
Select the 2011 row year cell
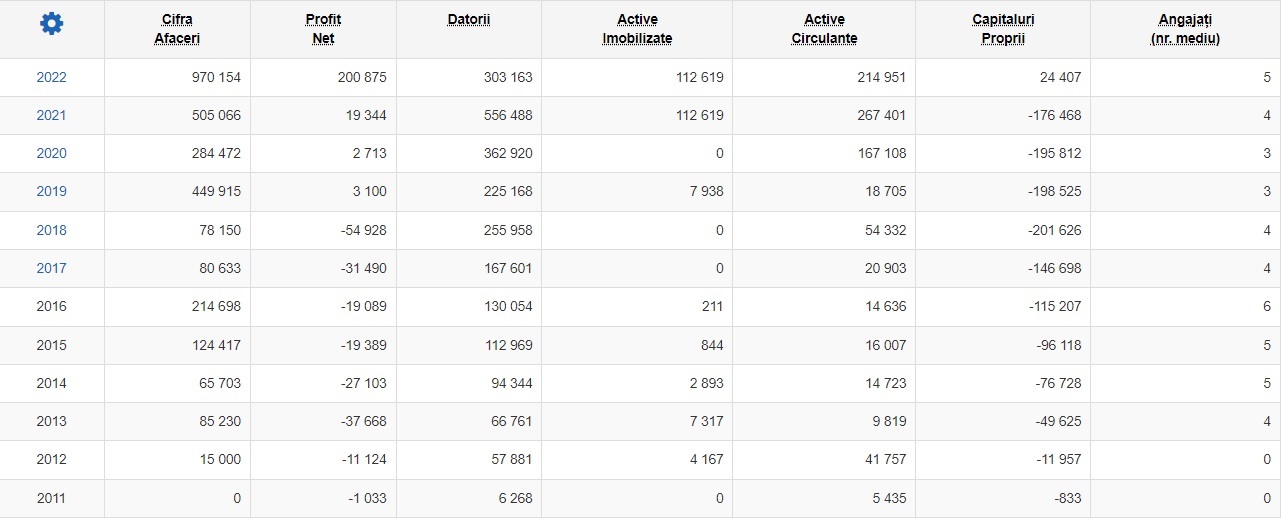[52, 498]
